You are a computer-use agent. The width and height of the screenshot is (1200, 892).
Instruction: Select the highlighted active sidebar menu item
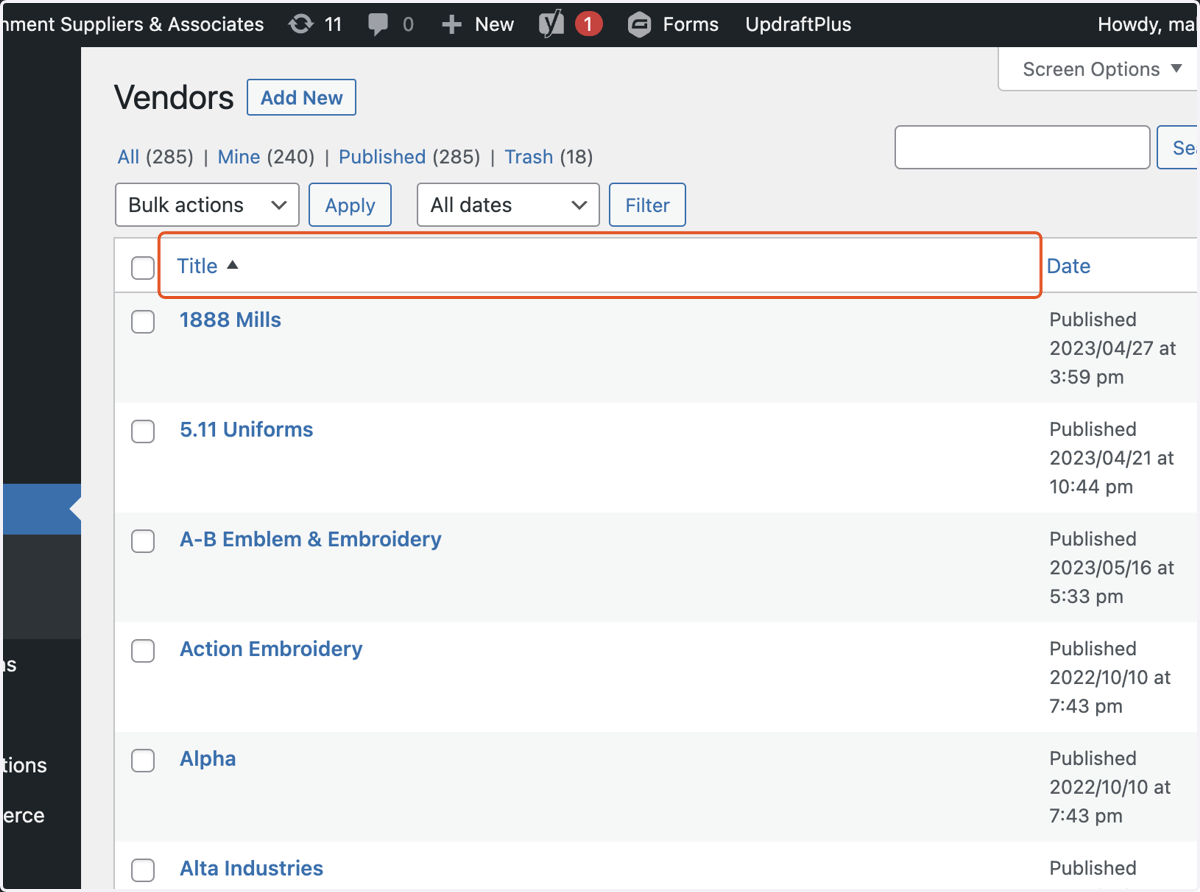[x=41, y=509]
